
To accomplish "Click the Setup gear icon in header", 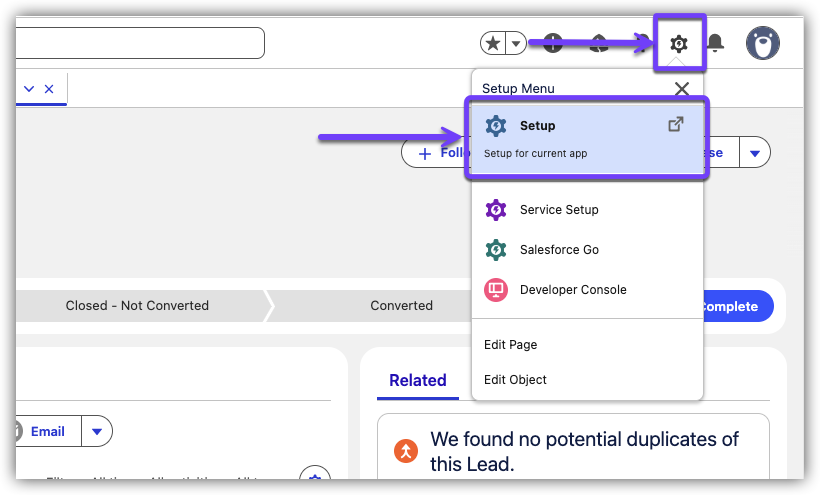I will pos(679,43).
